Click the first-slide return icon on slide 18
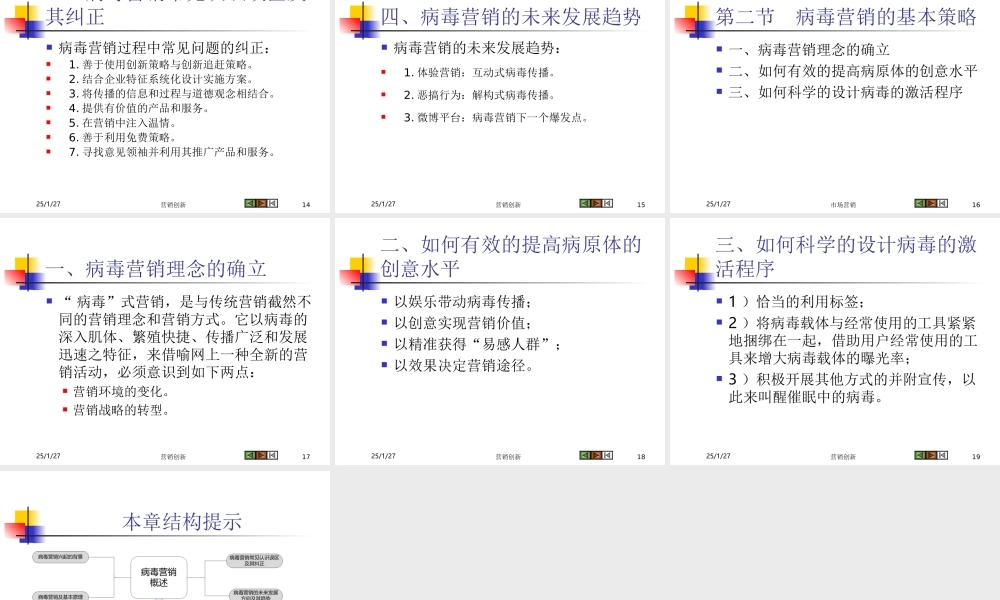 606,453
